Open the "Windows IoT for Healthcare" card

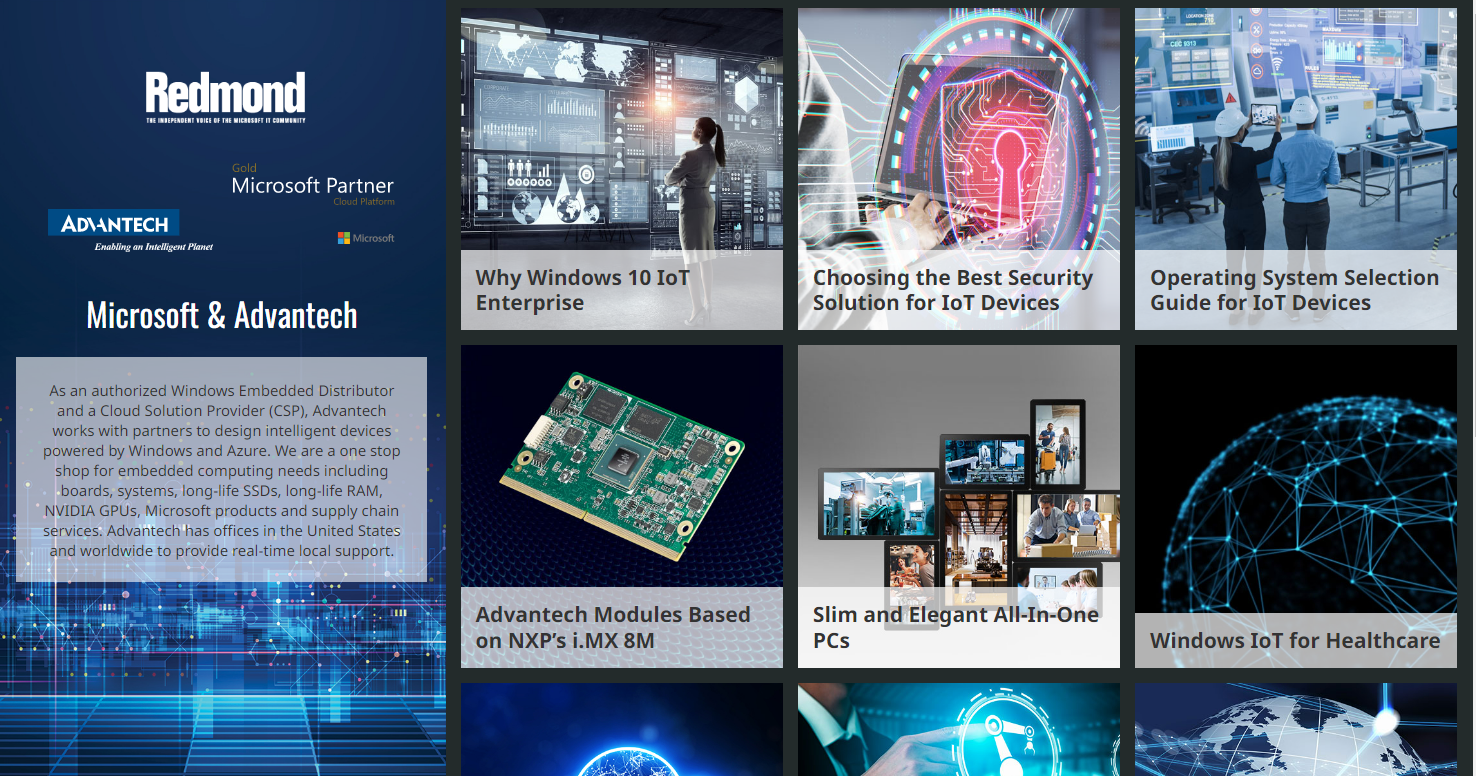tap(1296, 507)
